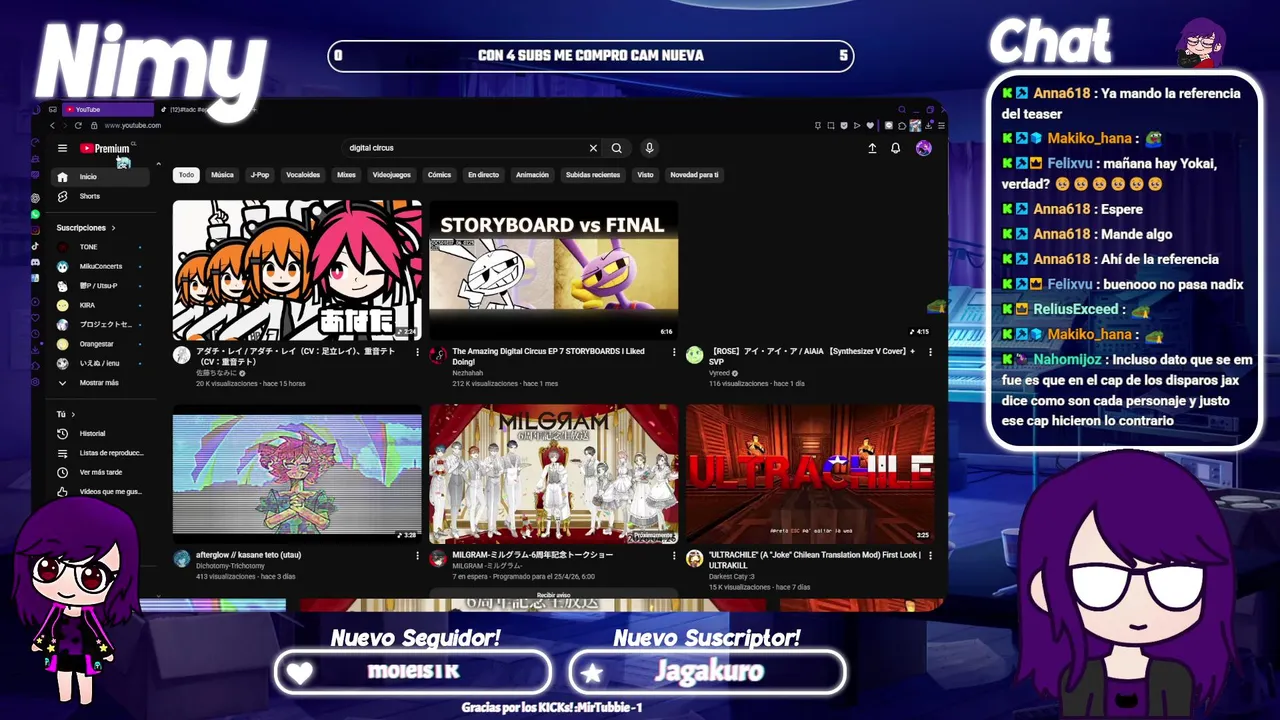Open Nezhahah channel name link
Image resolution: width=1280 pixels, height=720 pixels.
tap(467, 373)
